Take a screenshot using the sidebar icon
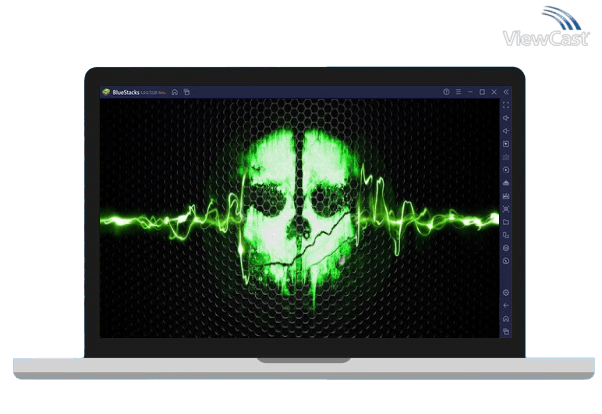Screen dimensions: 602x414 (x=506, y=209)
